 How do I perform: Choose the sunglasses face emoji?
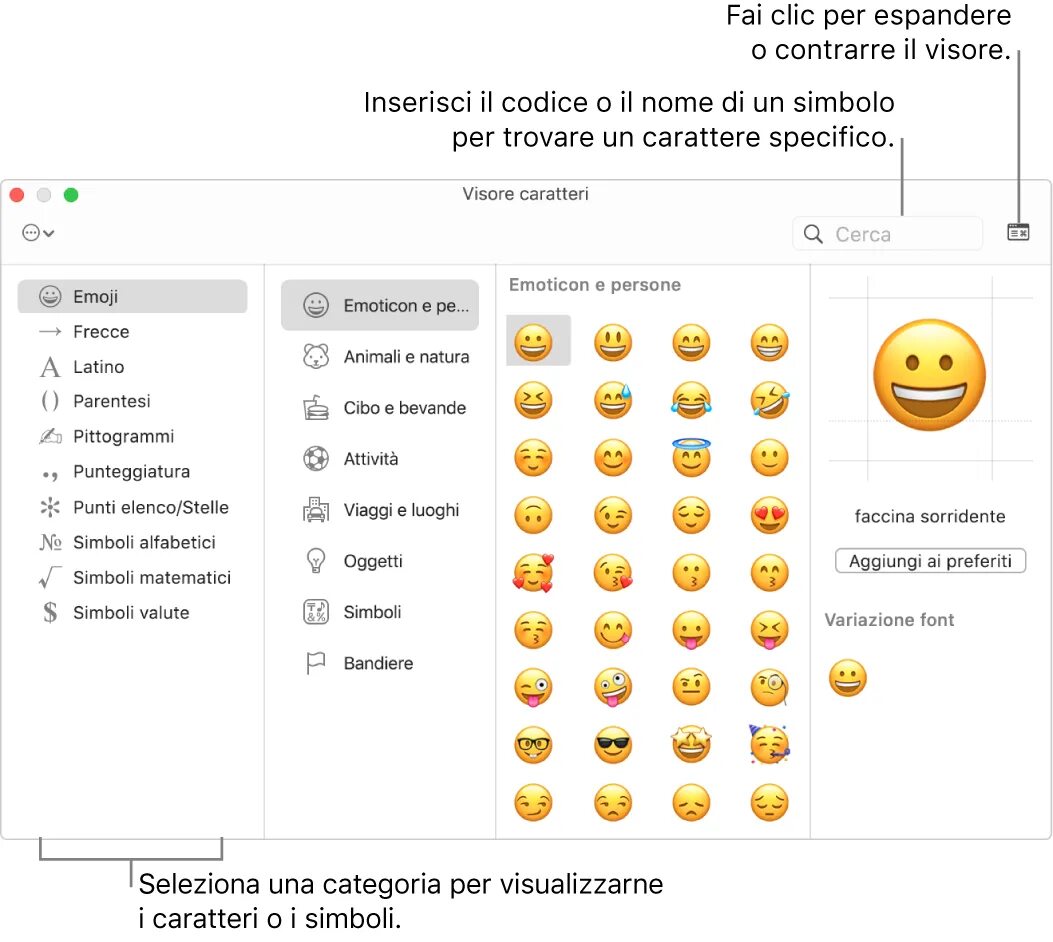(x=613, y=745)
